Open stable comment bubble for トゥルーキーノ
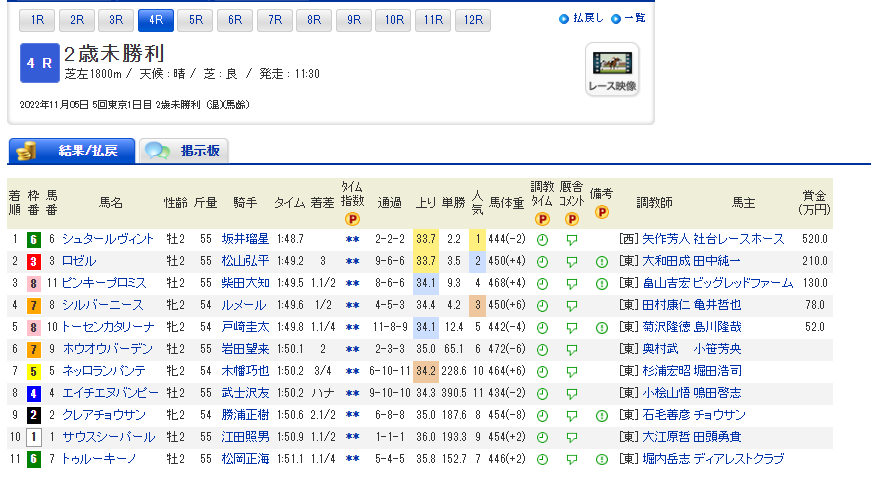The height and width of the screenshot is (478, 893). point(572,459)
